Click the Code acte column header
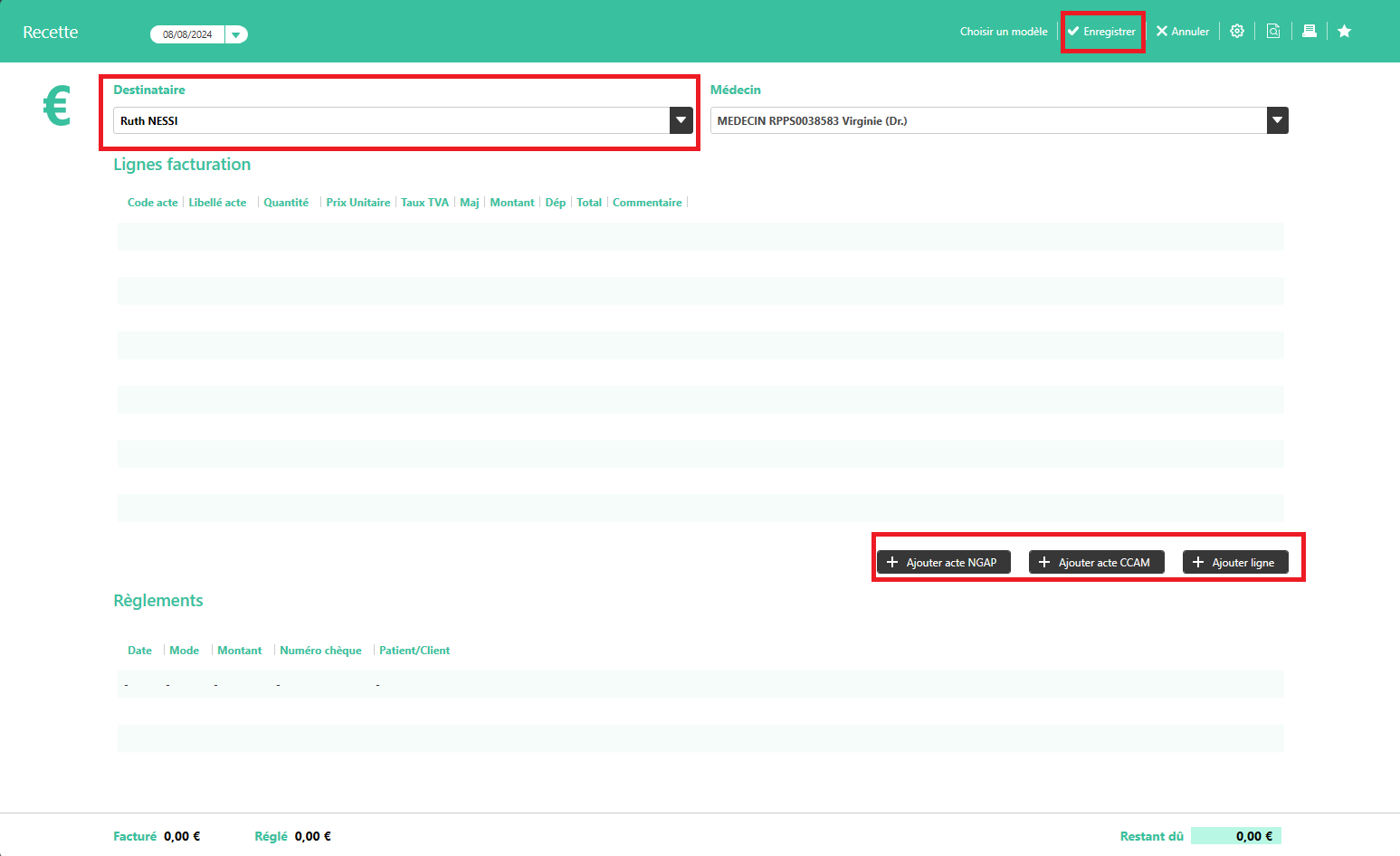 (152, 203)
